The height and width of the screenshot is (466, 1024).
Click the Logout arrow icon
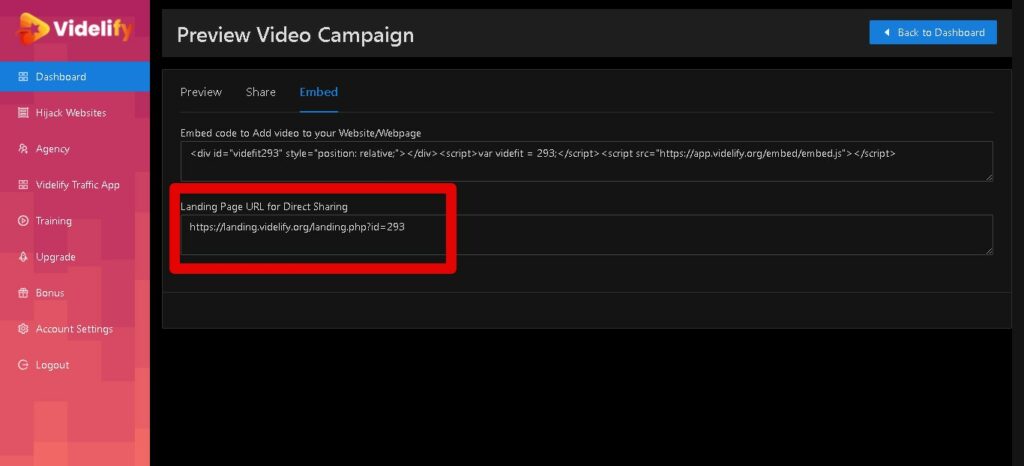pyautogui.click(x=23, y=365)
